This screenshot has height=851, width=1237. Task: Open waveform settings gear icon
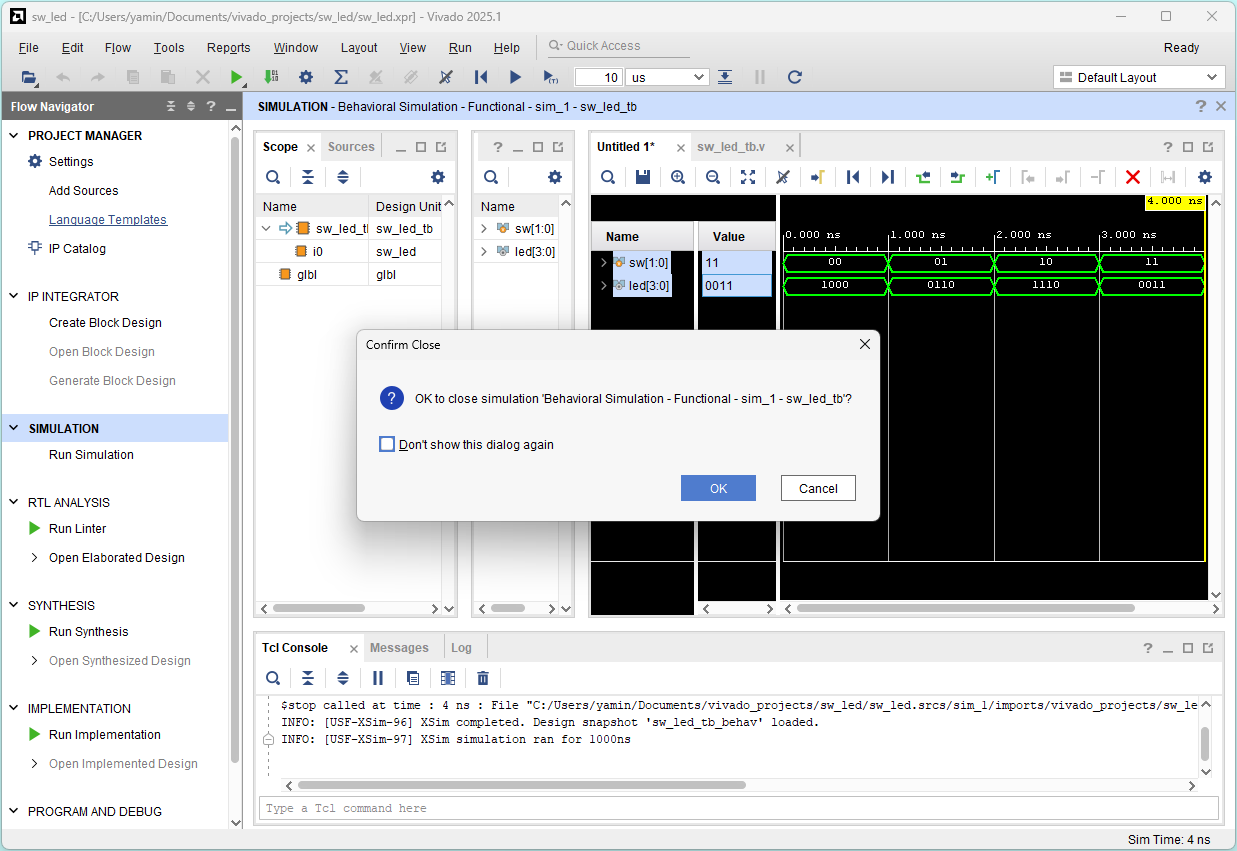coord(1205,177)
